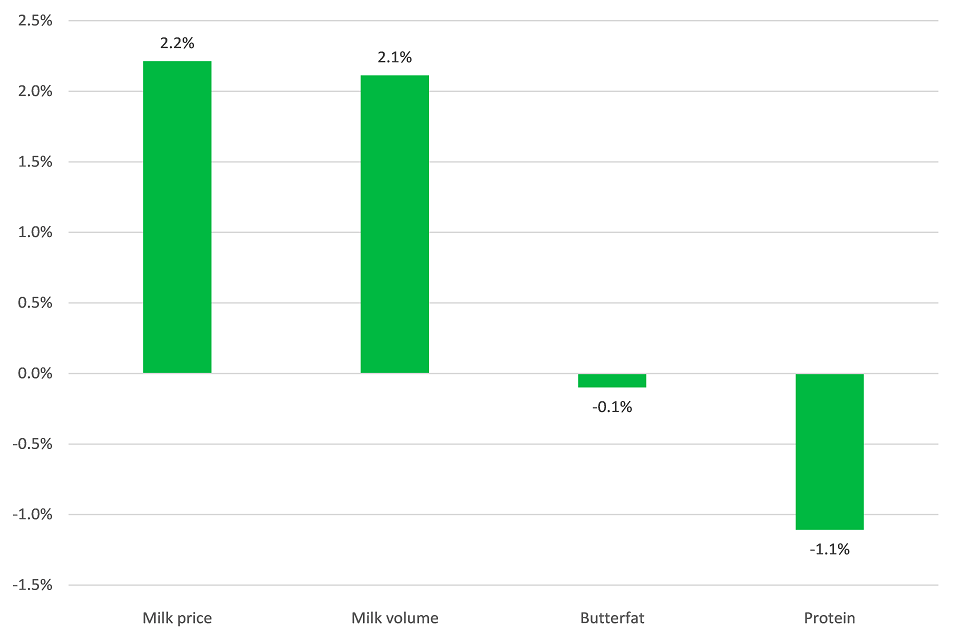Click the Milk price category label
This screenshot has height=640, width=960.
(x=177, y=618)
